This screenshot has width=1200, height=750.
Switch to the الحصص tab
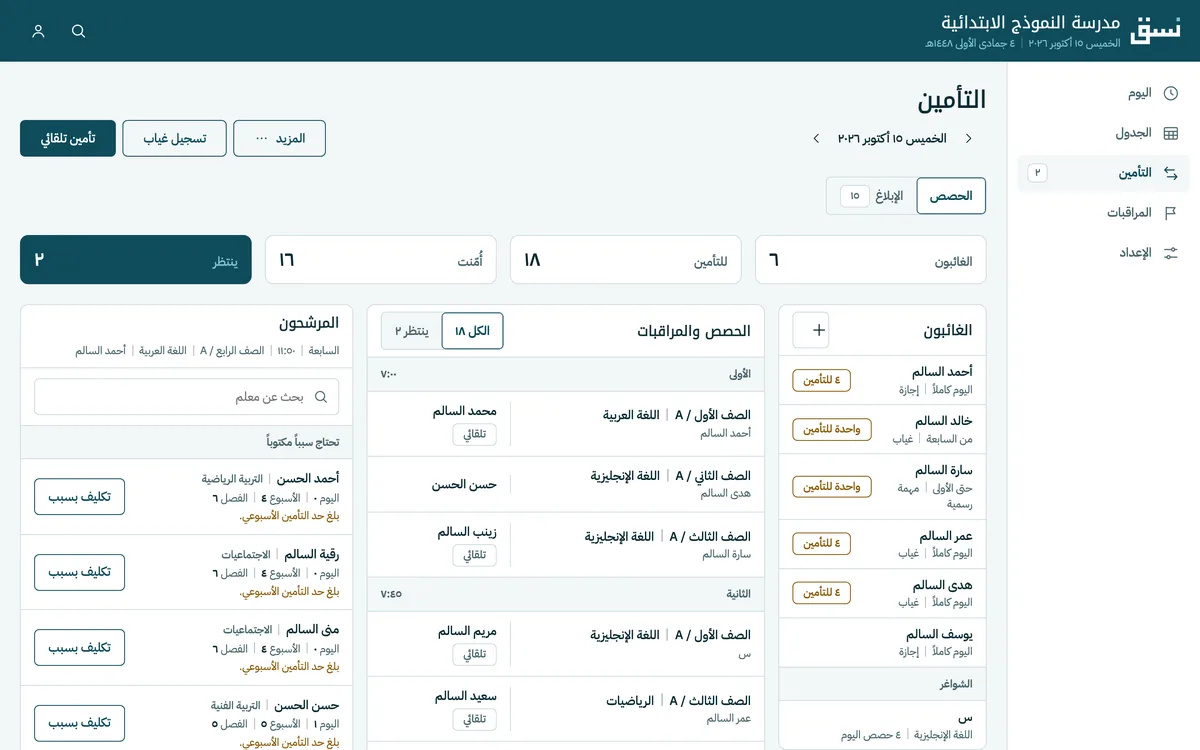(951, 196)
